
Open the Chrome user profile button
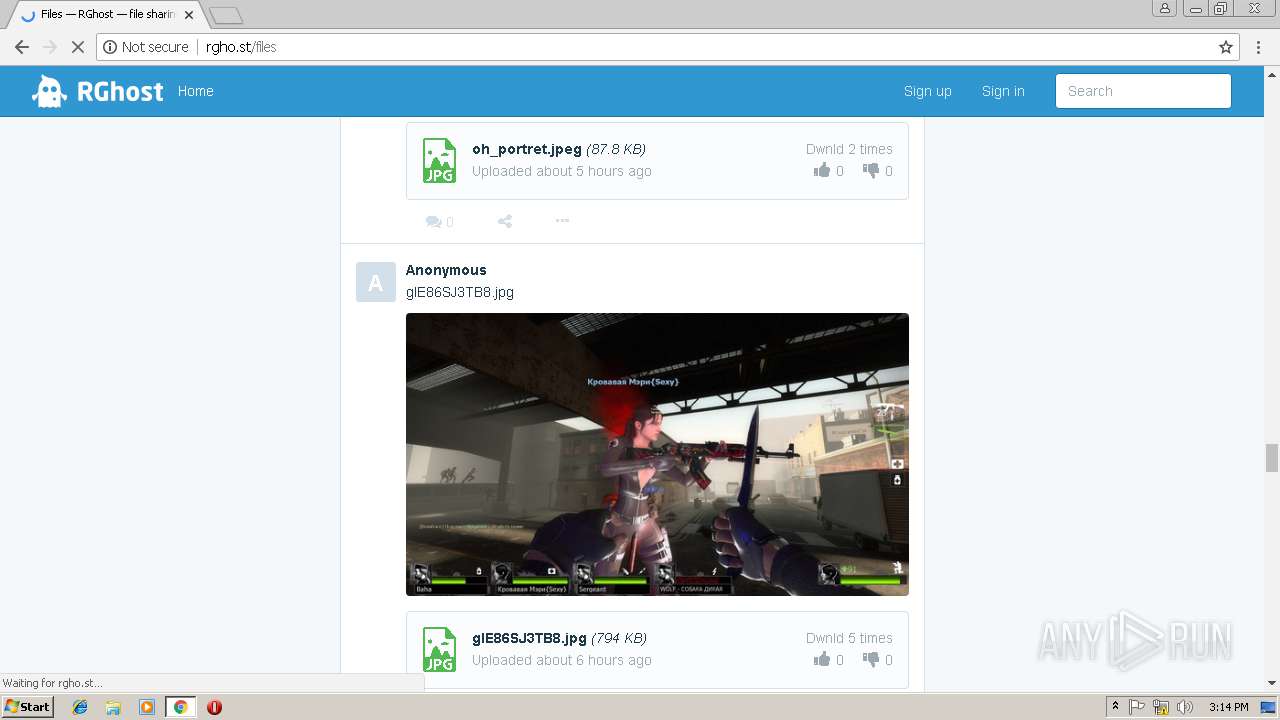[1165, 8]
